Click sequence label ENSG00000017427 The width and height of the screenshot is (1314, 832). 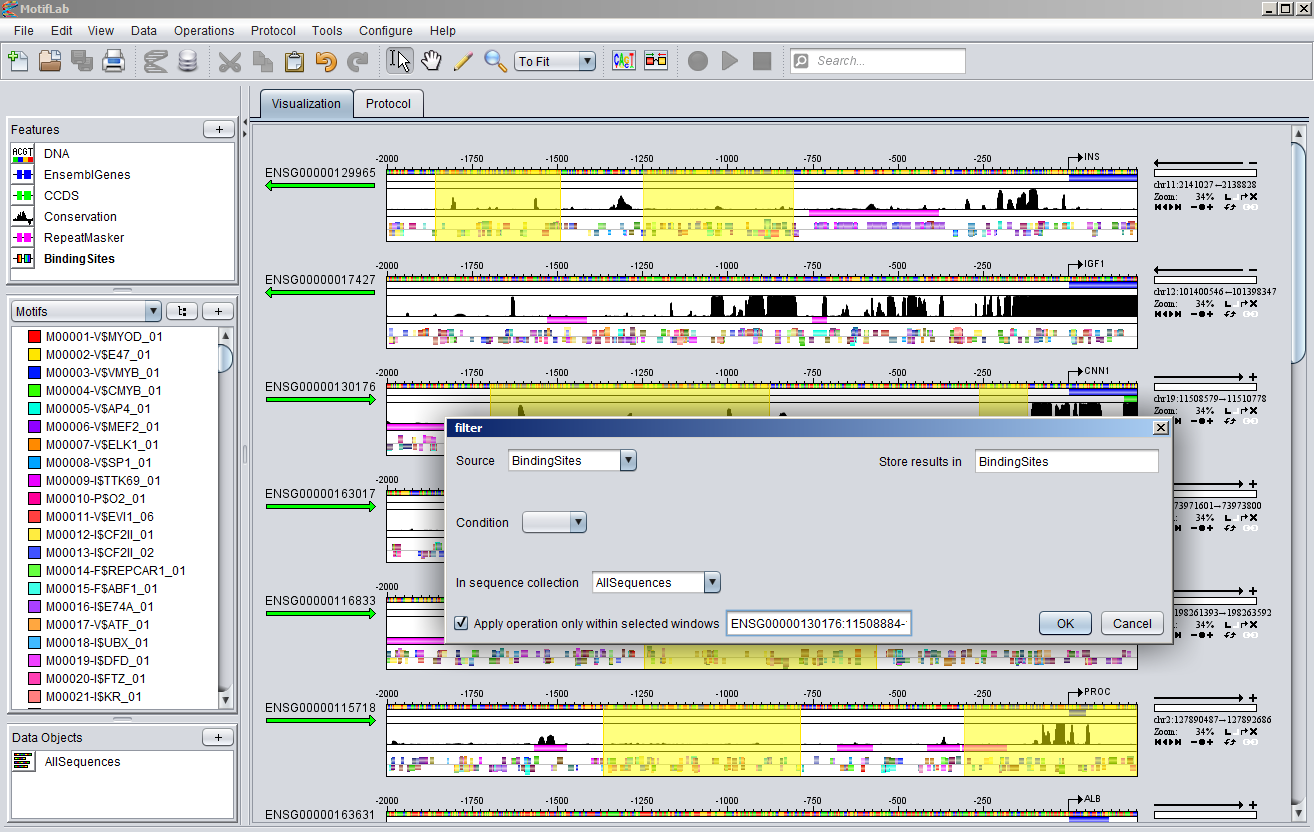click(x=320, y=279)
